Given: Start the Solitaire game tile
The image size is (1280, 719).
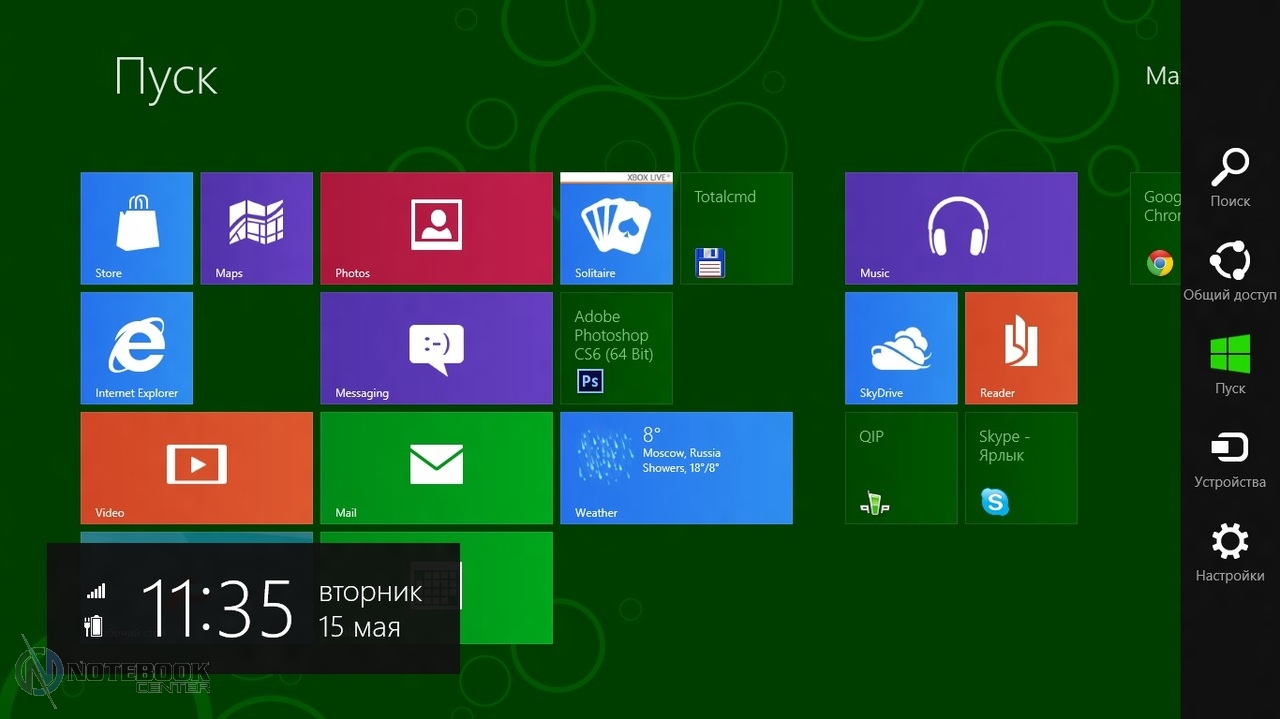Looking at the screenshot, I should [x=616, y=228].
